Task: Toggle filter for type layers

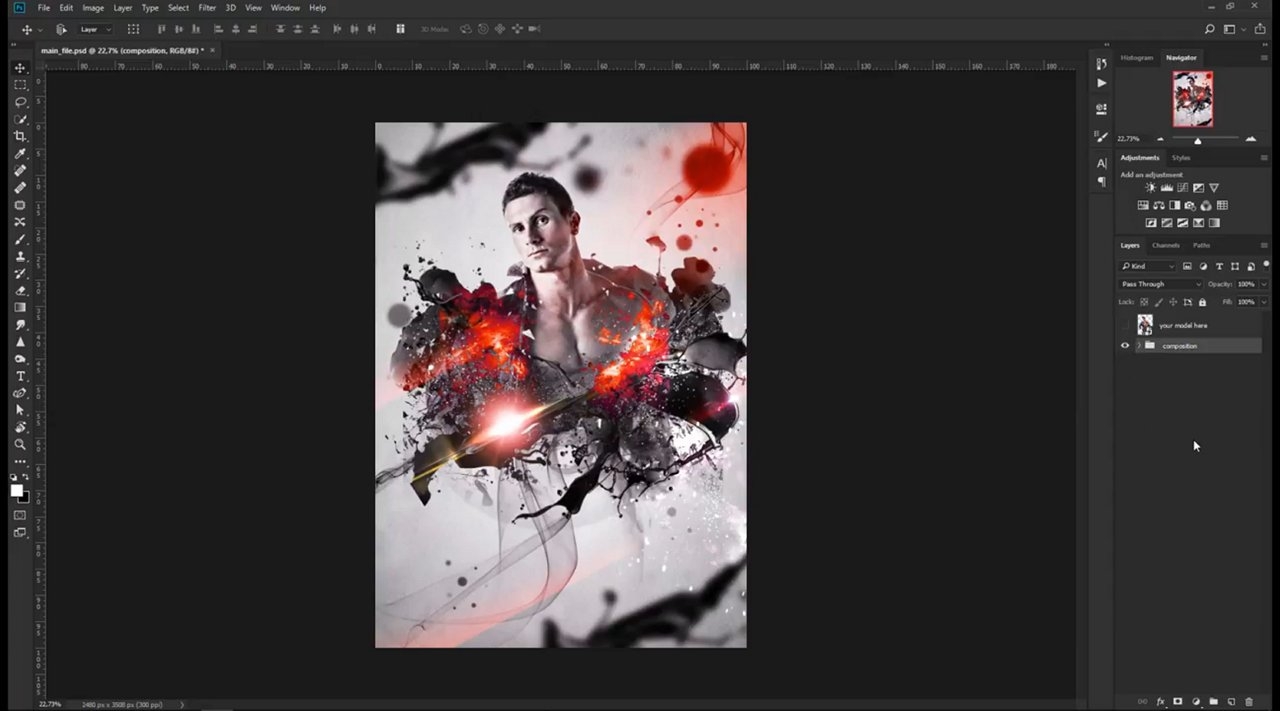Action: tap(1219, 266)
